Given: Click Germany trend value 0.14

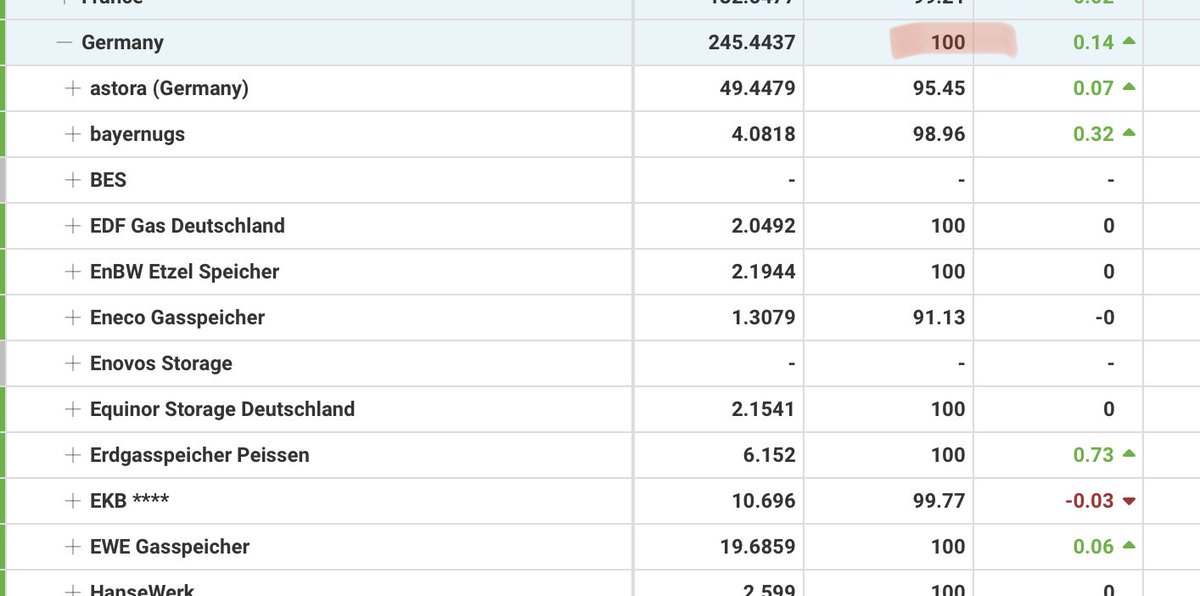Looking at the screenshot, I should [1093, 43].
